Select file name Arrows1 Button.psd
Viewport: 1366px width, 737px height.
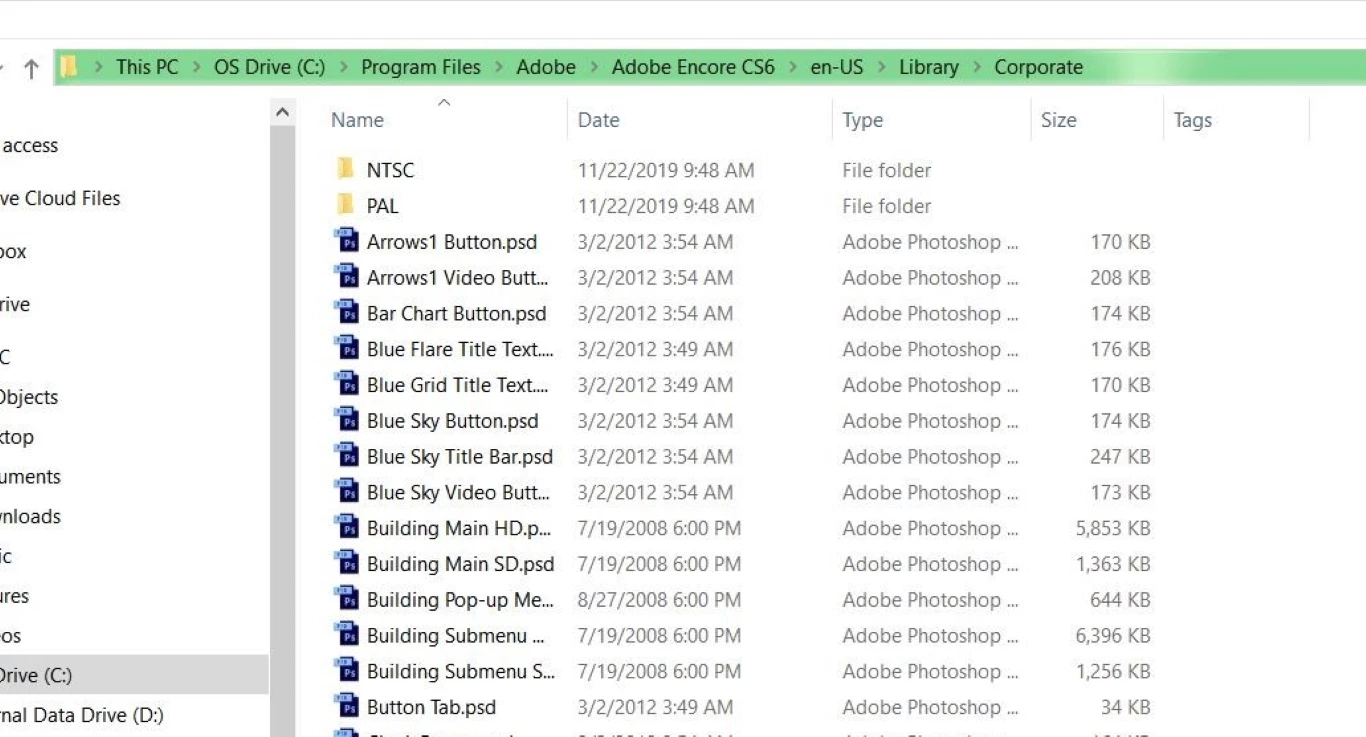coord(452,242)
